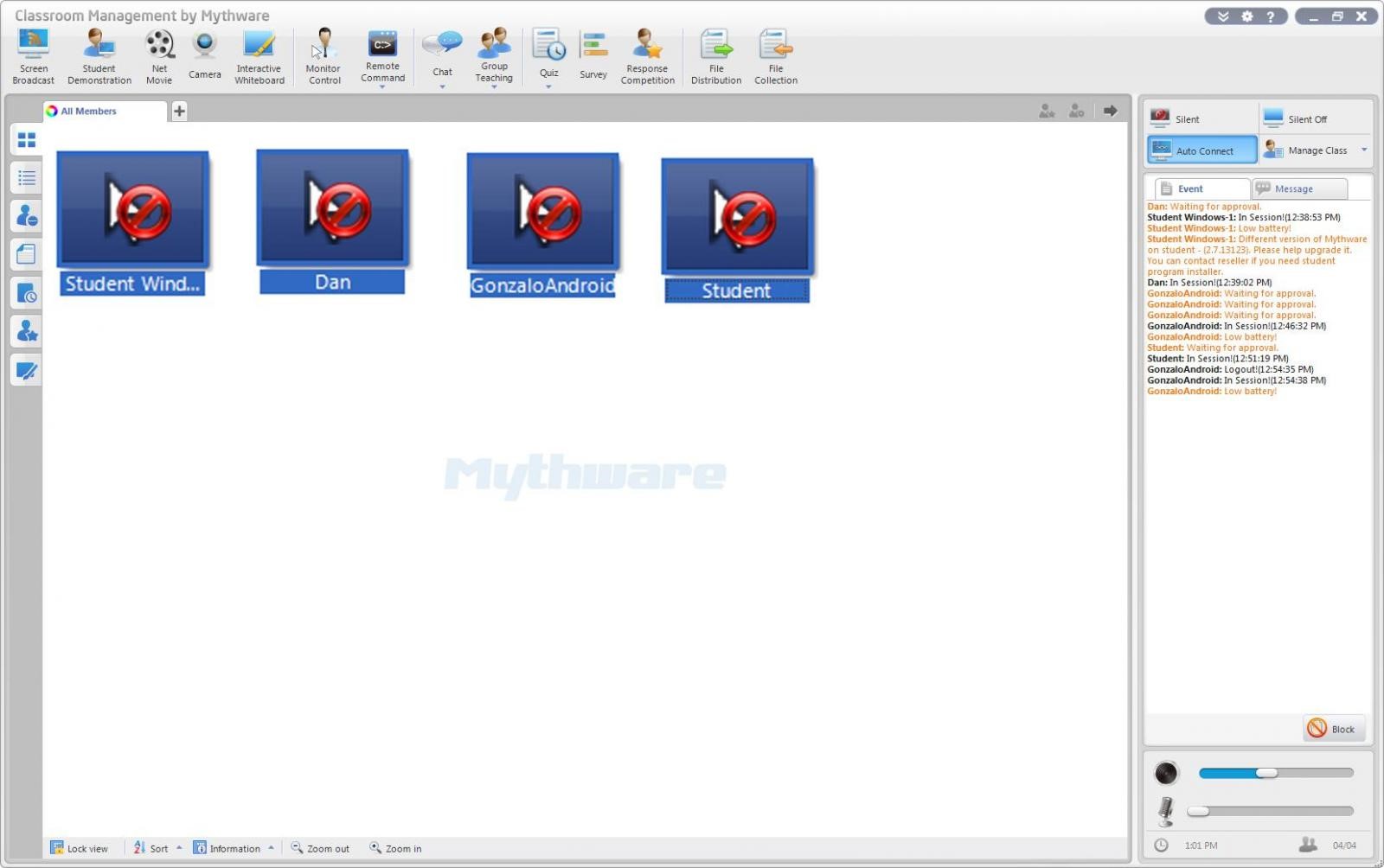Image resolution: width=1384 pixels, height=868 pixels.
Task: Click the Block button
Action: point(1333,729)
